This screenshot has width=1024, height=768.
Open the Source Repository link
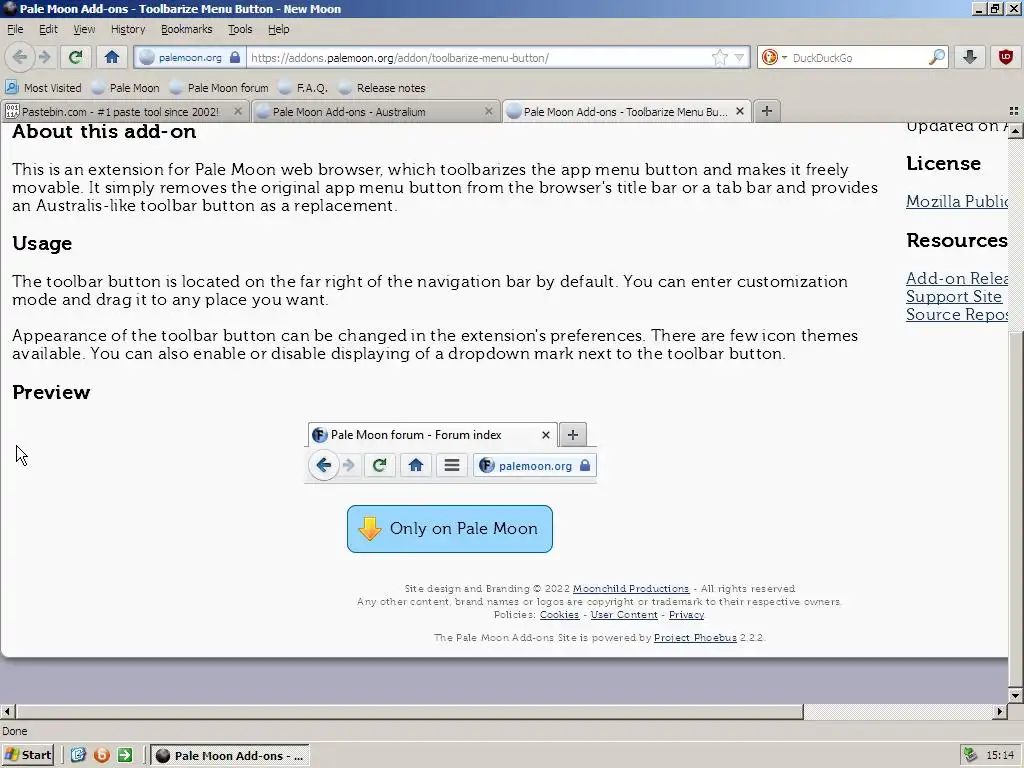point(957,315)
